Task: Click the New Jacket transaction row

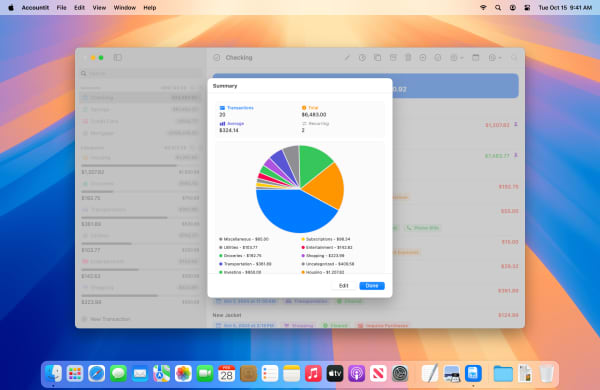Action: [365, 320]
